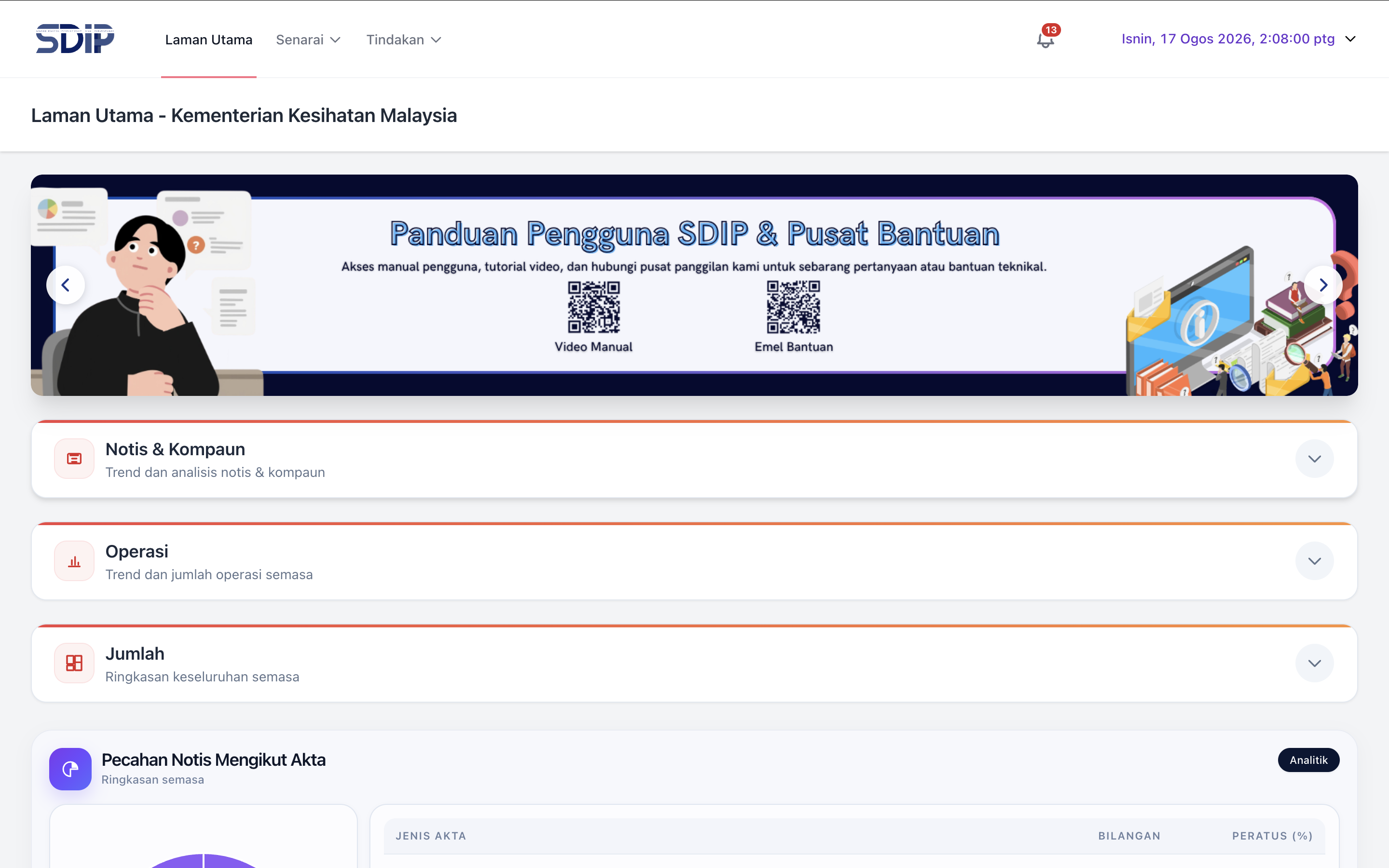1389x868 pixels.
Task: Click Trend dan jumlah operasi semasa text
Action: pos(209,575)
